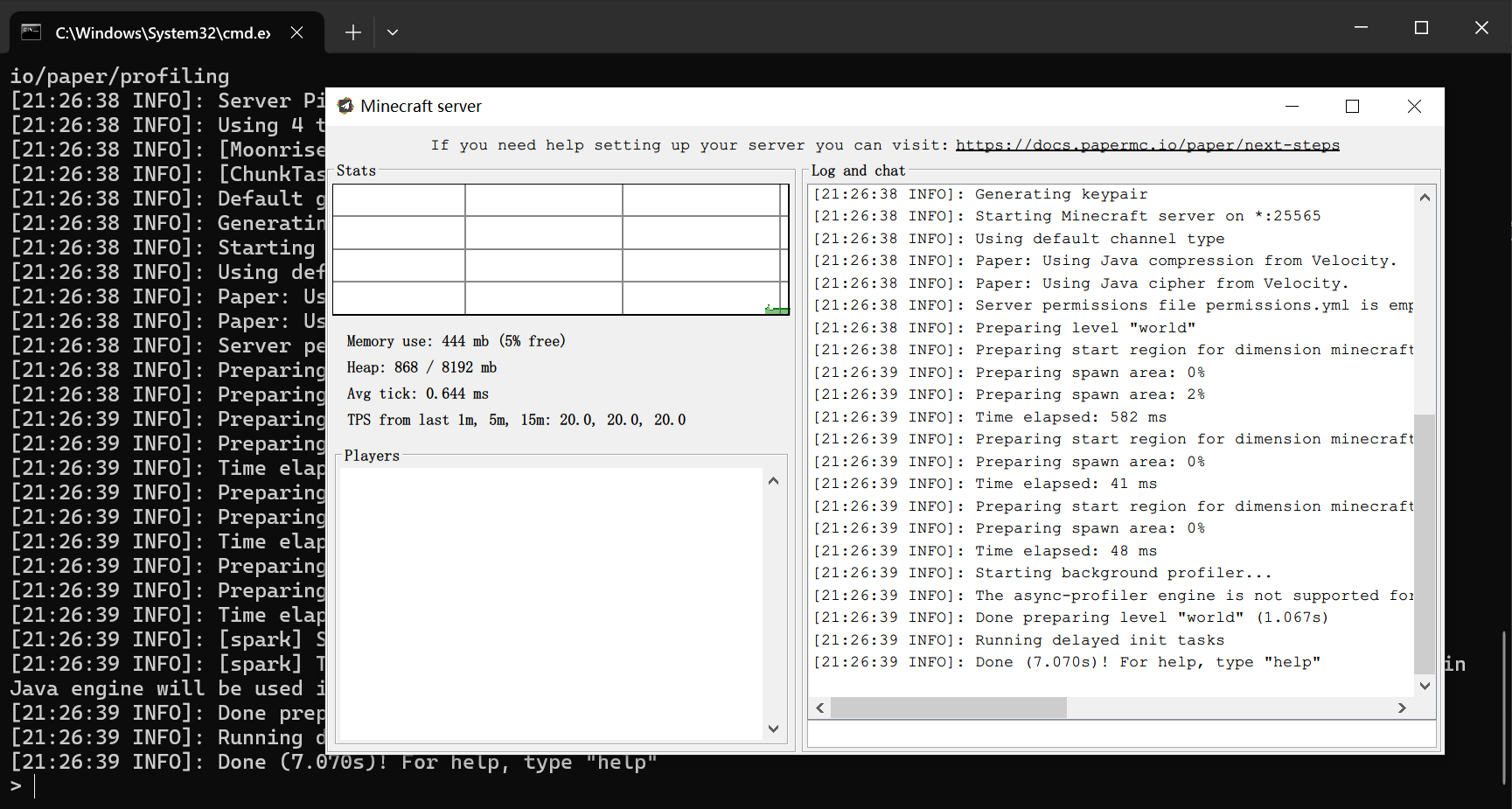Viewport: 1512px width, 809px height.
Task: Click the Minecraft server icon in the title bar
Action: (x=345, y=106)
